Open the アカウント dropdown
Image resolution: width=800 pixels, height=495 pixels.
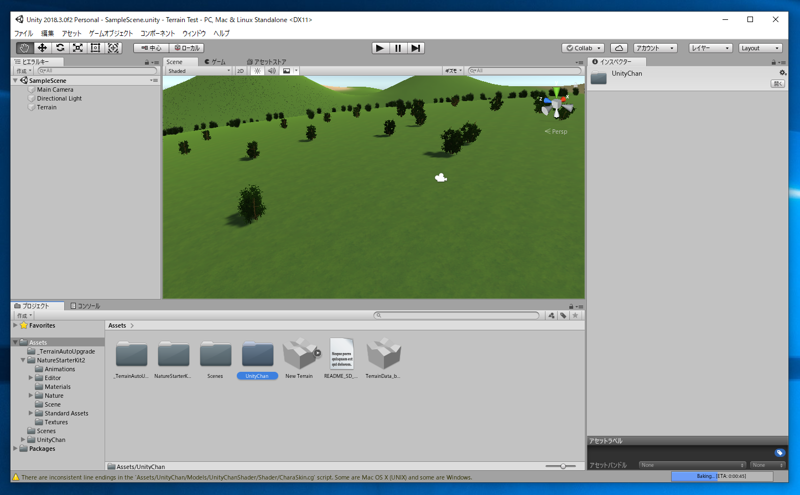coord(655,48)
